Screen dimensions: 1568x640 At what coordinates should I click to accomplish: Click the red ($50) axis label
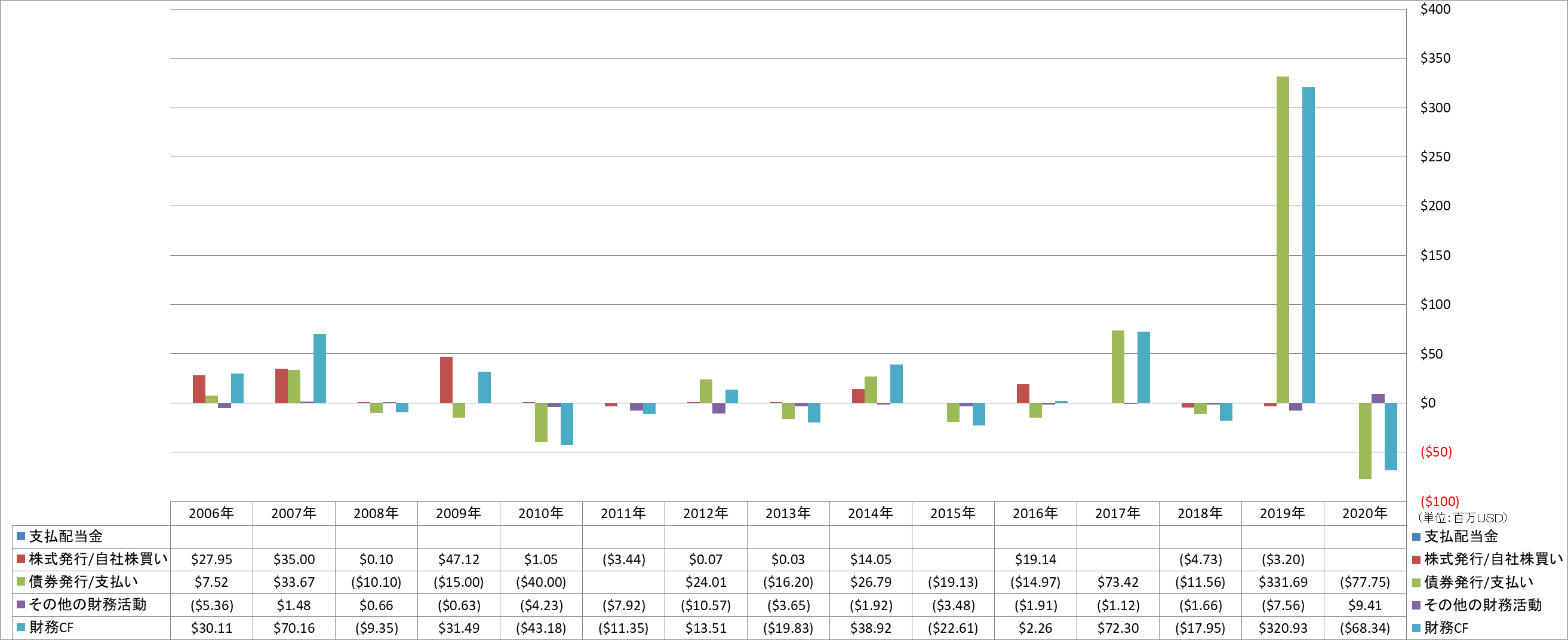coord(1436,452)
